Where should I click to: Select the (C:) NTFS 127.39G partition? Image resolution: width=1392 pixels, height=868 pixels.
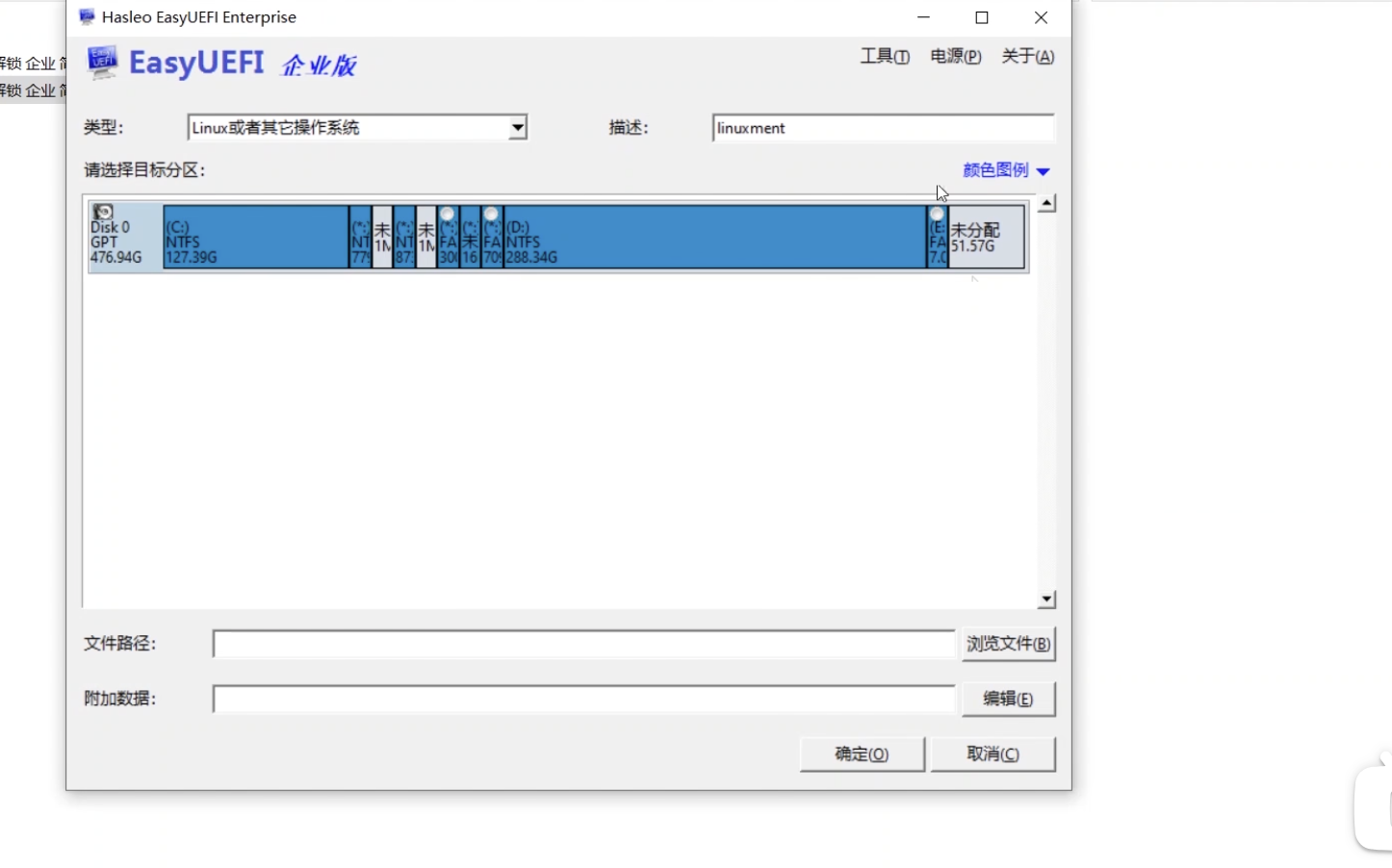(x=256, y=237)
